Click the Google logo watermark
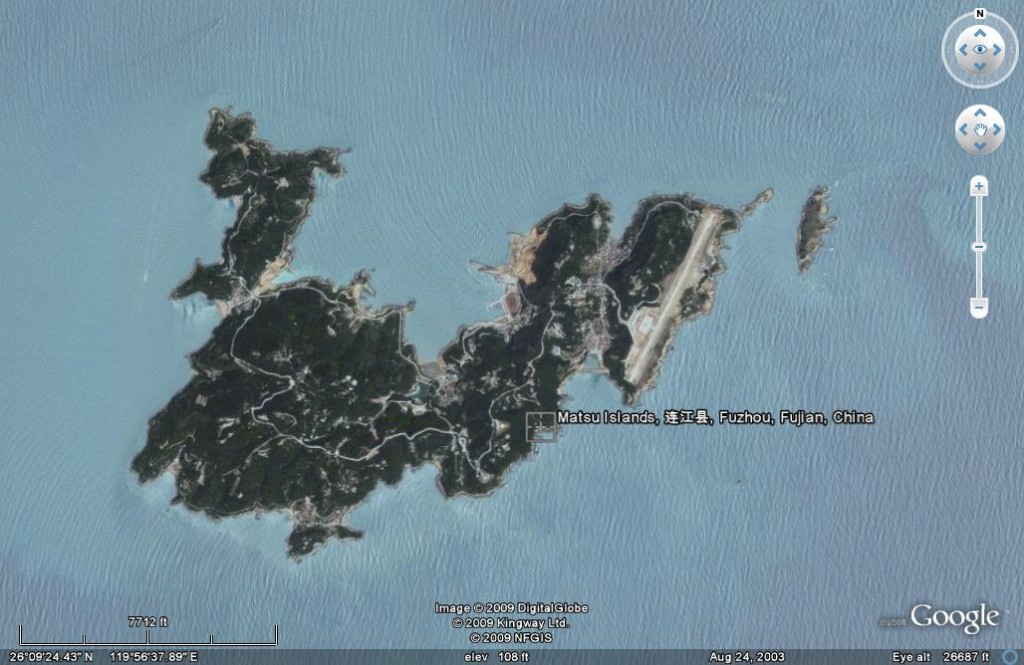1024x665 pixels. point(953,618)
